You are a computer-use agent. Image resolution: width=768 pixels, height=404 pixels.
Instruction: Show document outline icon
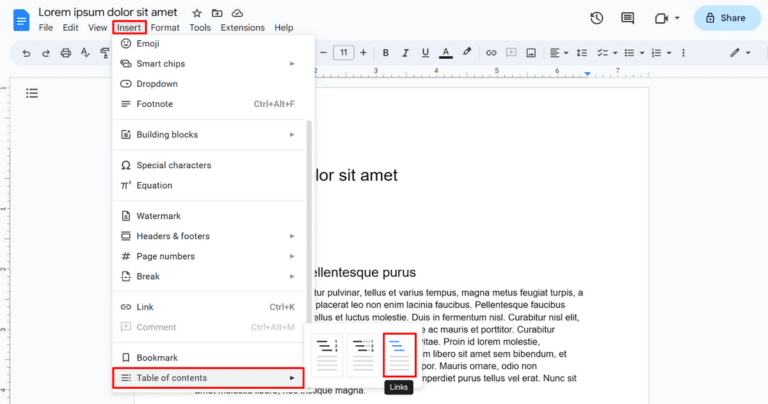point(32,93)
